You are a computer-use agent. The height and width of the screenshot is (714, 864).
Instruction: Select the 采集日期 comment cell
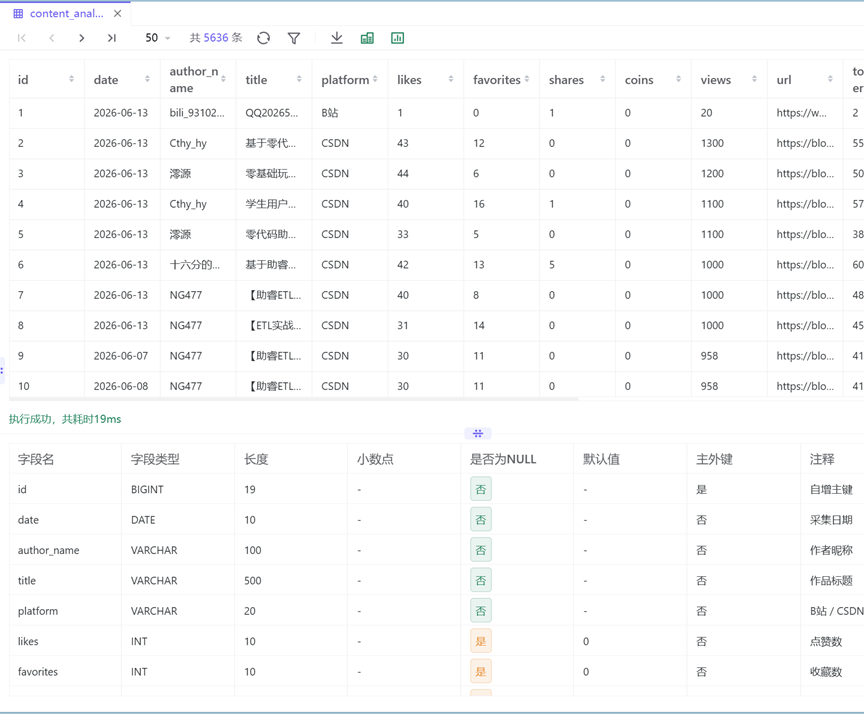[831, 520]
